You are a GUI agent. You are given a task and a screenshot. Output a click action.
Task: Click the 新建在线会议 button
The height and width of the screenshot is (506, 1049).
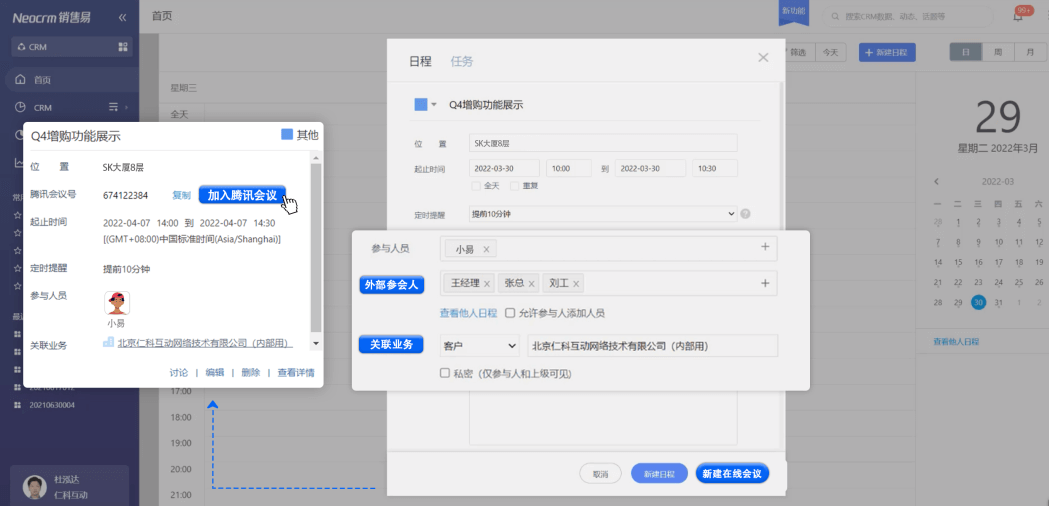[x=732, y=474]
